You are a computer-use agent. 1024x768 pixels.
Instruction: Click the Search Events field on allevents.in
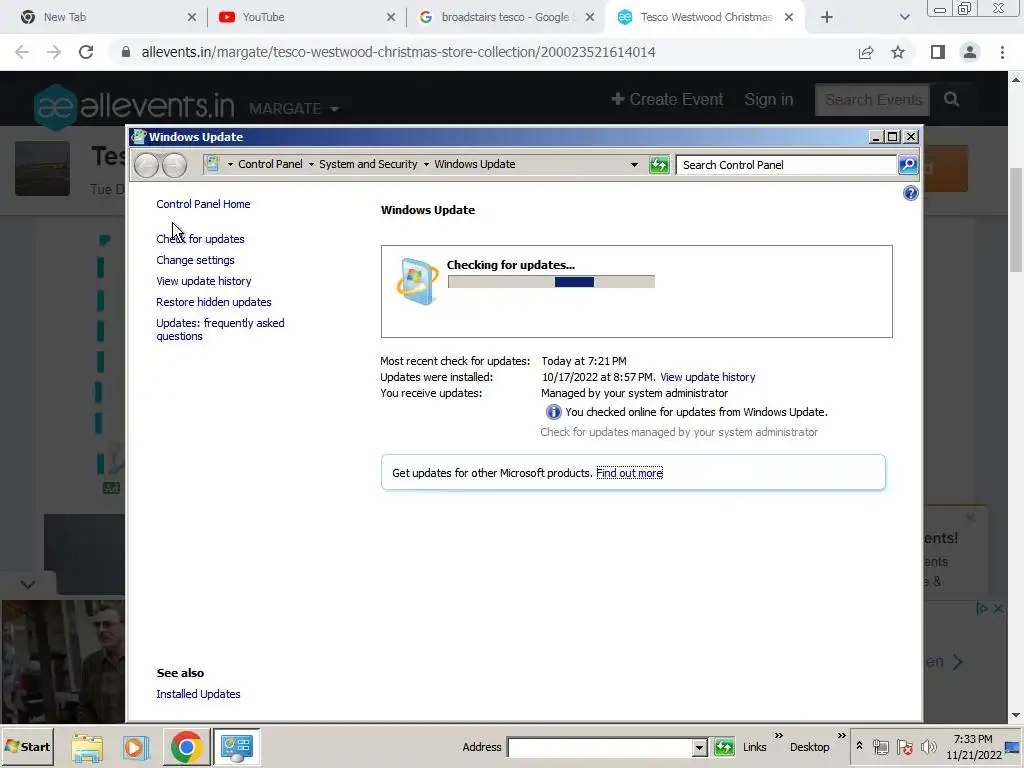point(872,100)
